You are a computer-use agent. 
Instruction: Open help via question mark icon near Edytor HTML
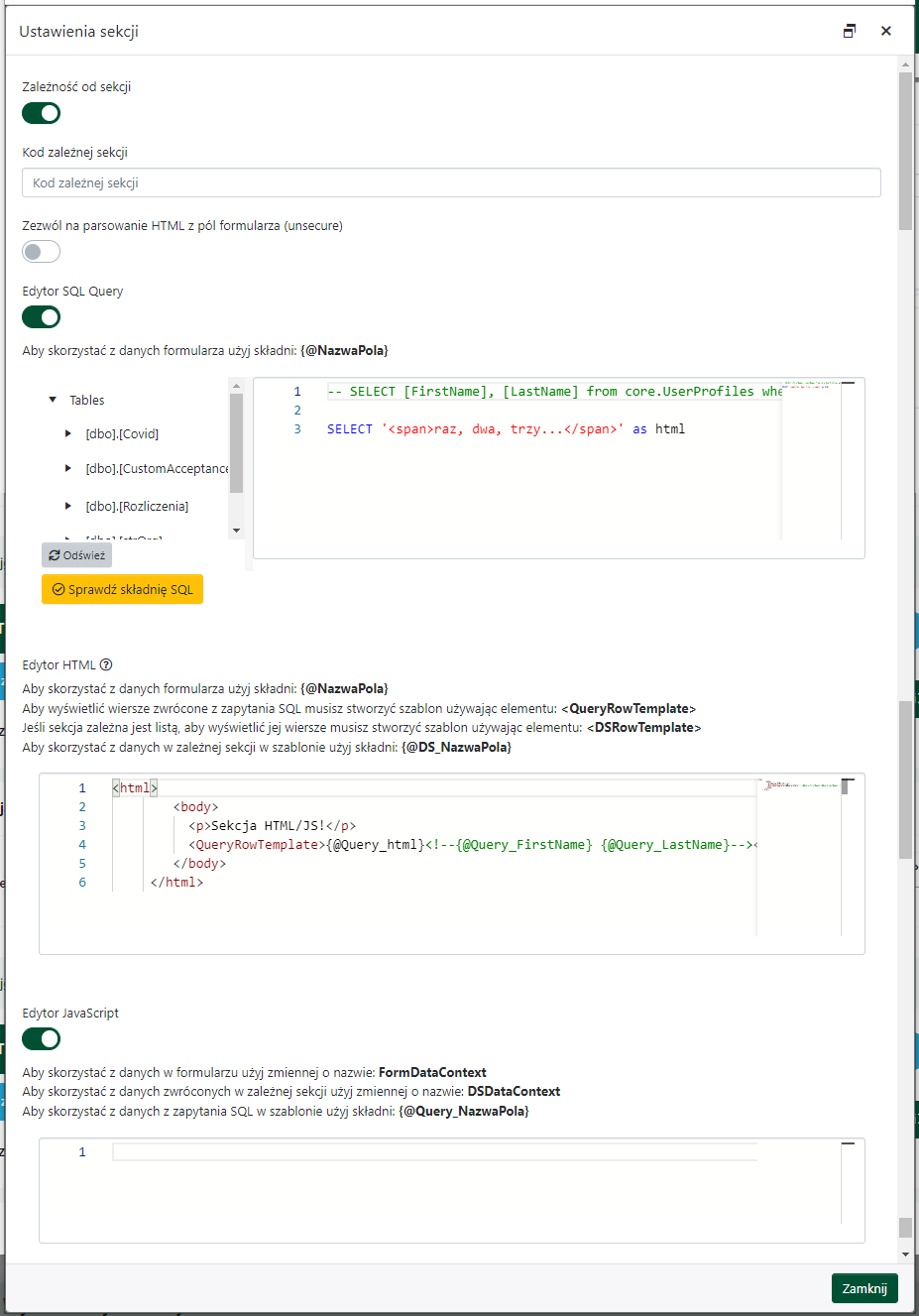106,664
